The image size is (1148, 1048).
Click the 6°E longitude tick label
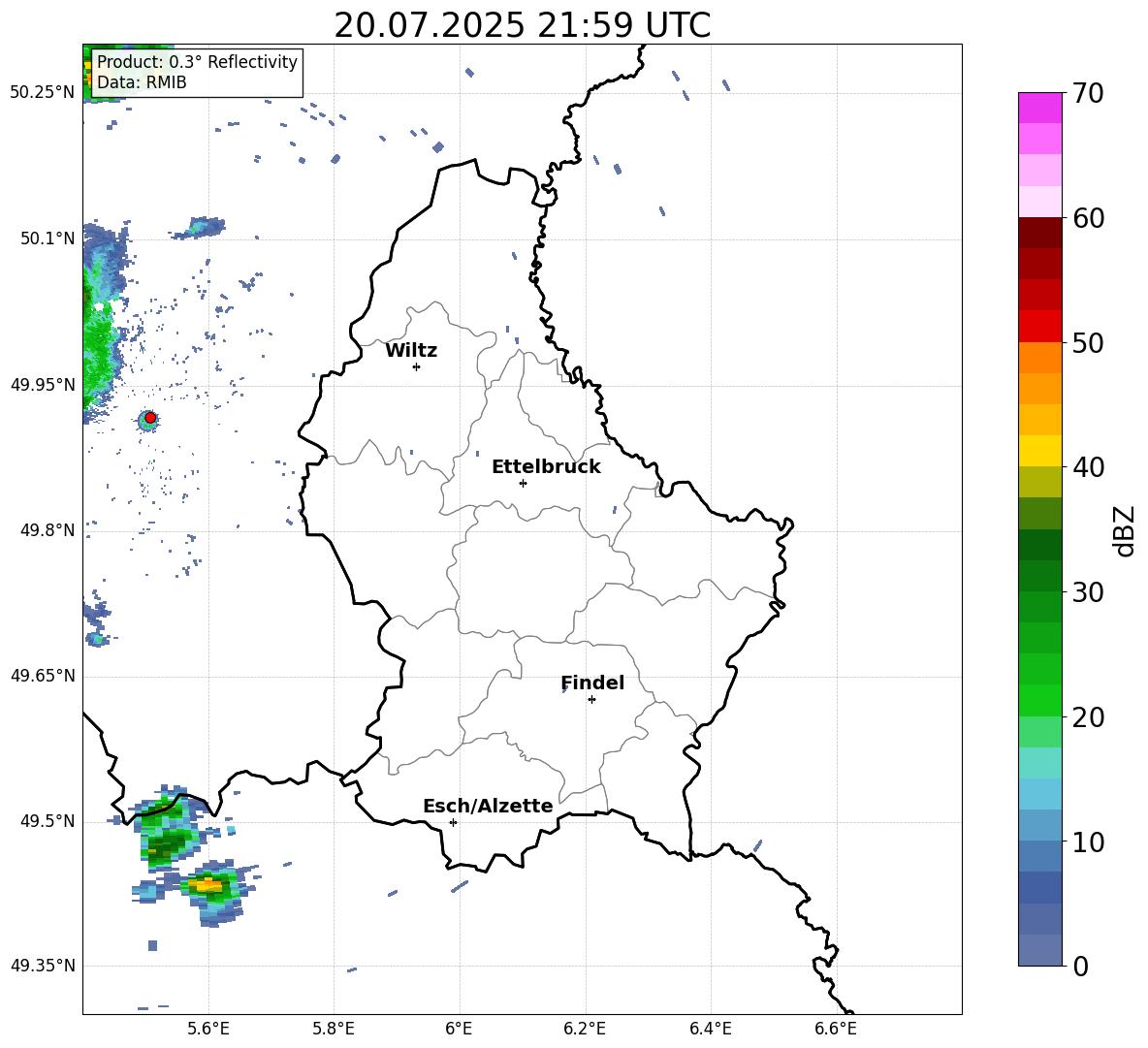[459, 1029]
